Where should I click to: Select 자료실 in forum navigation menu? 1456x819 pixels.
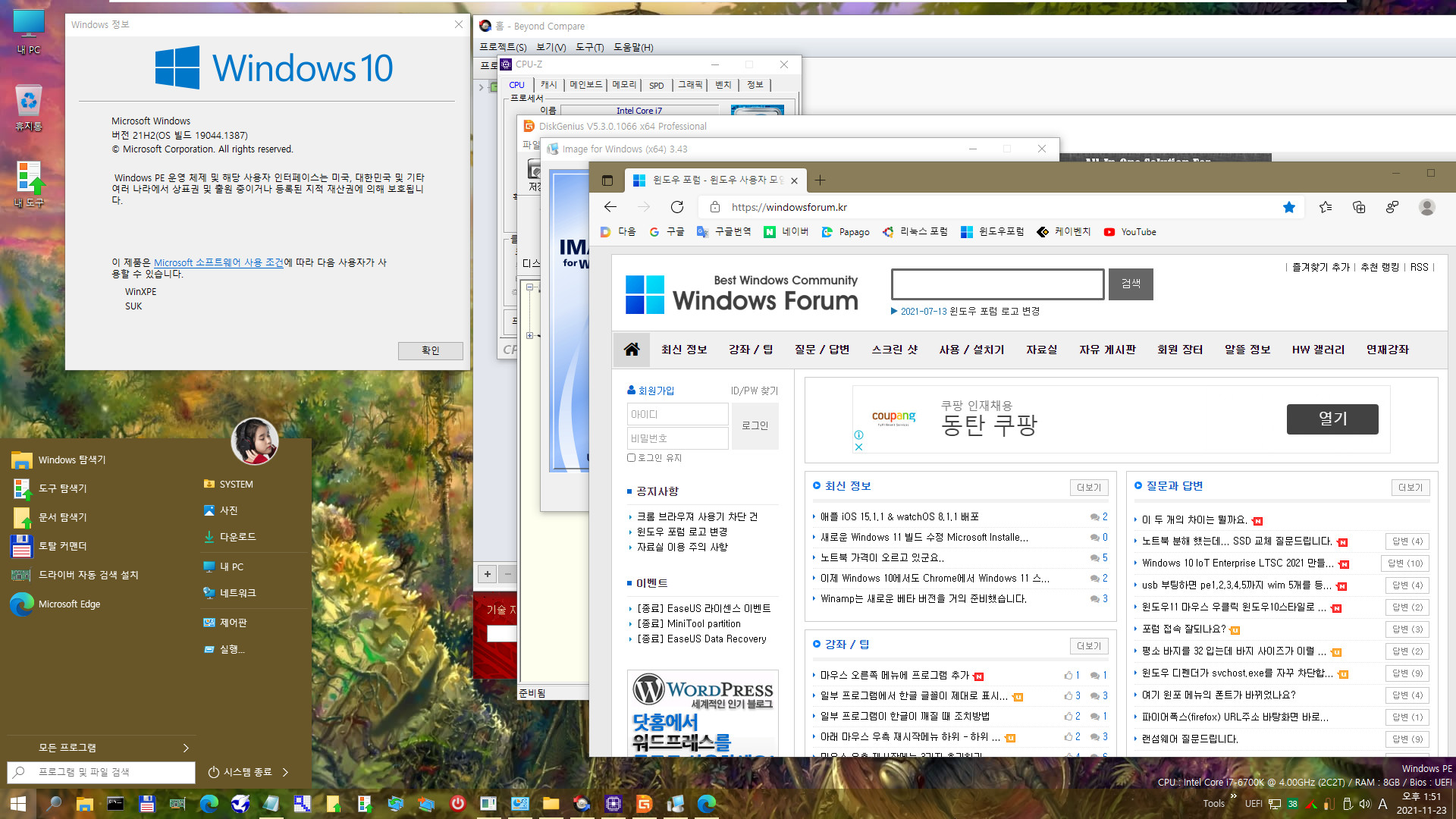(1041, 350)
